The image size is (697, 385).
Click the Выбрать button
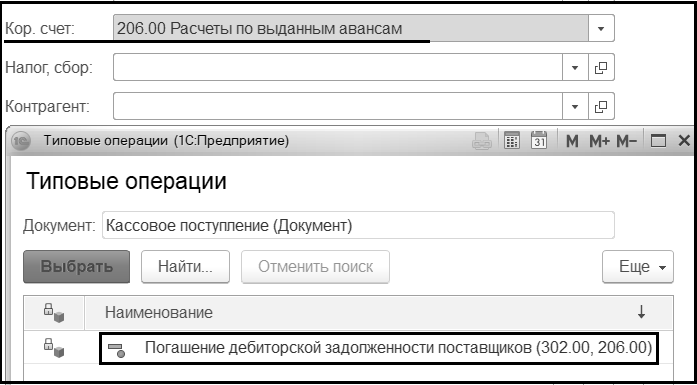click(x=76, y=267)
